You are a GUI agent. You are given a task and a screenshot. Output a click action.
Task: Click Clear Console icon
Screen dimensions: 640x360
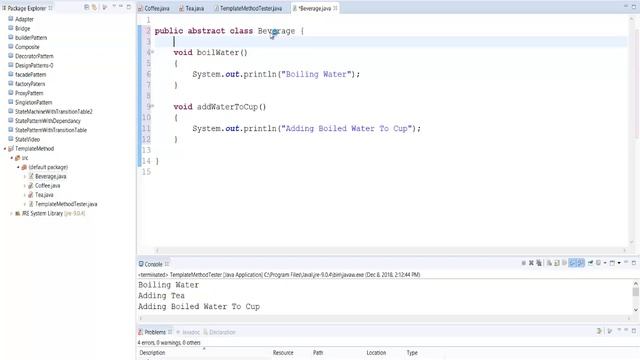549,263
